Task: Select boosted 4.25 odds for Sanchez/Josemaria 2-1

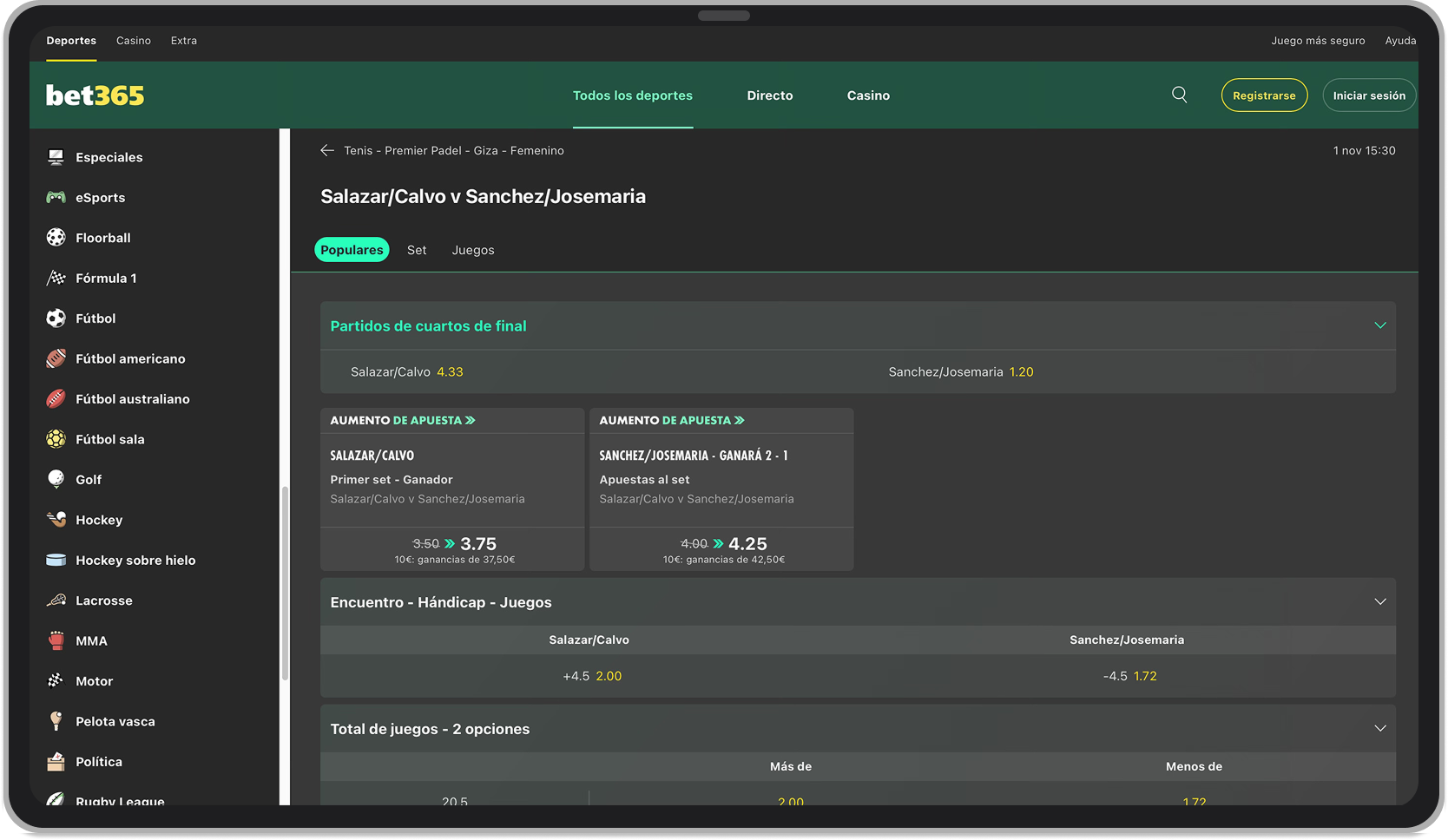Action: [x=721, y=548]
